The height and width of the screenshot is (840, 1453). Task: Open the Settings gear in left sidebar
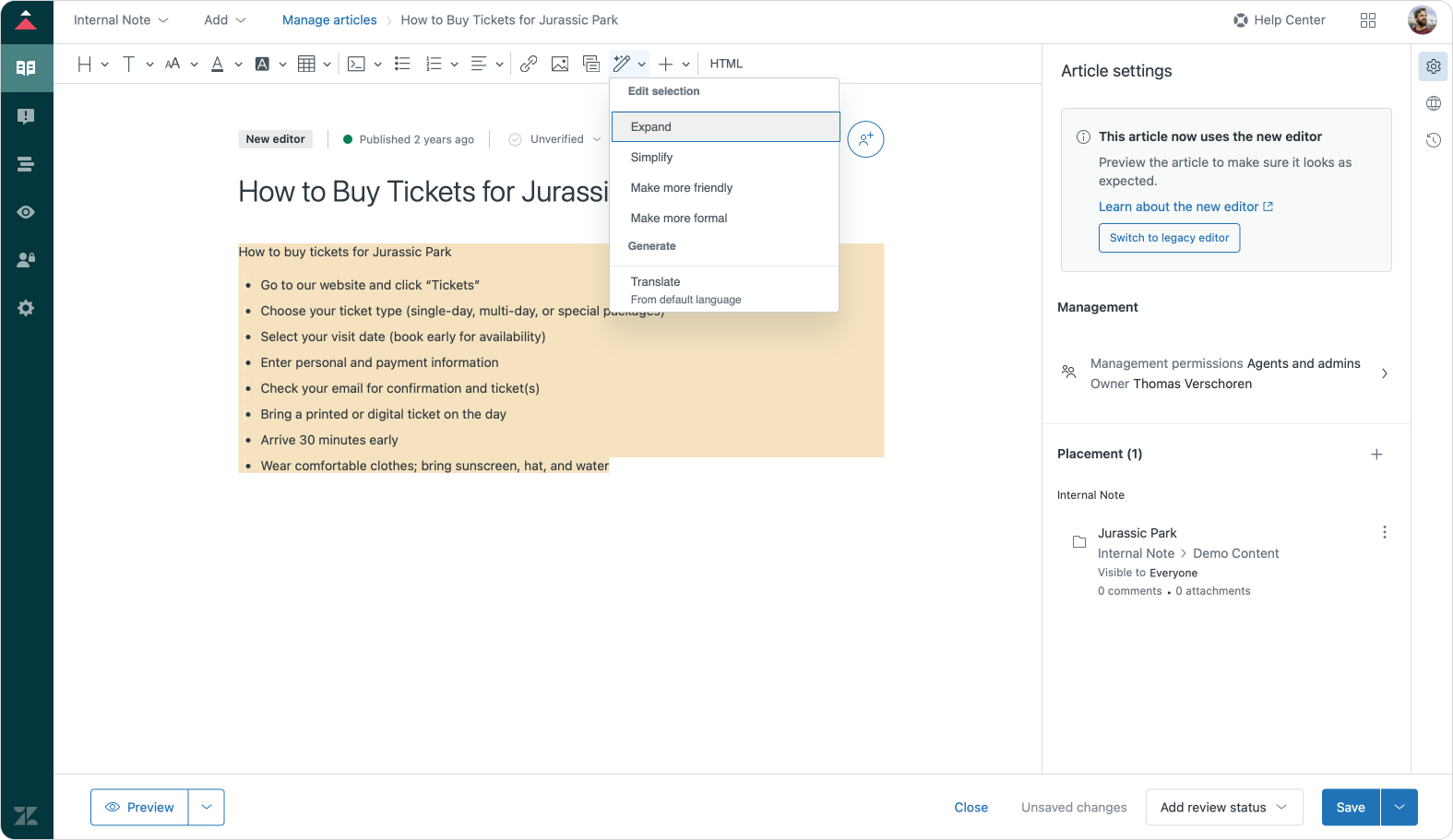[26, 308]
